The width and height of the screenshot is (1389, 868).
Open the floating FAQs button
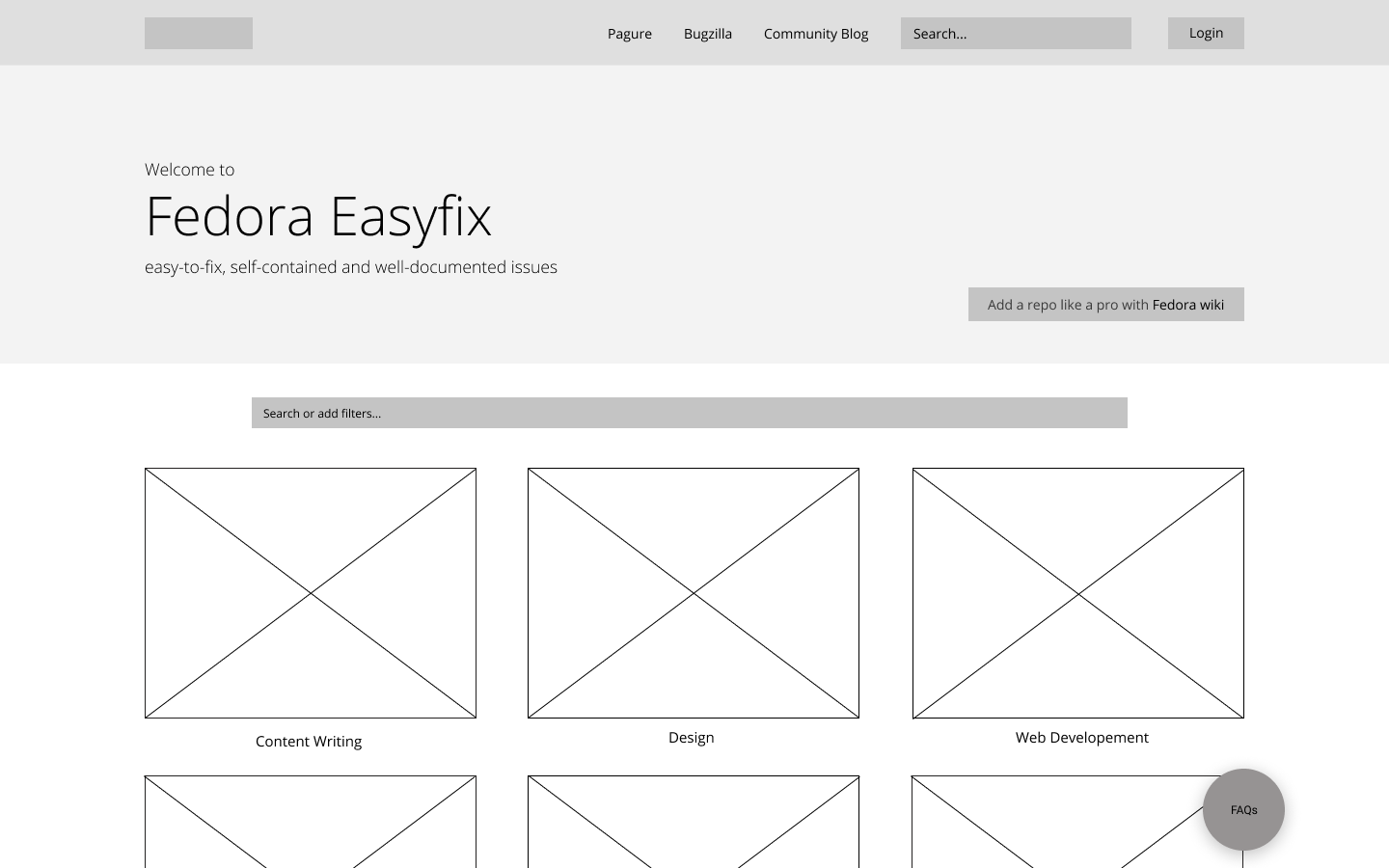point(1243,810)
